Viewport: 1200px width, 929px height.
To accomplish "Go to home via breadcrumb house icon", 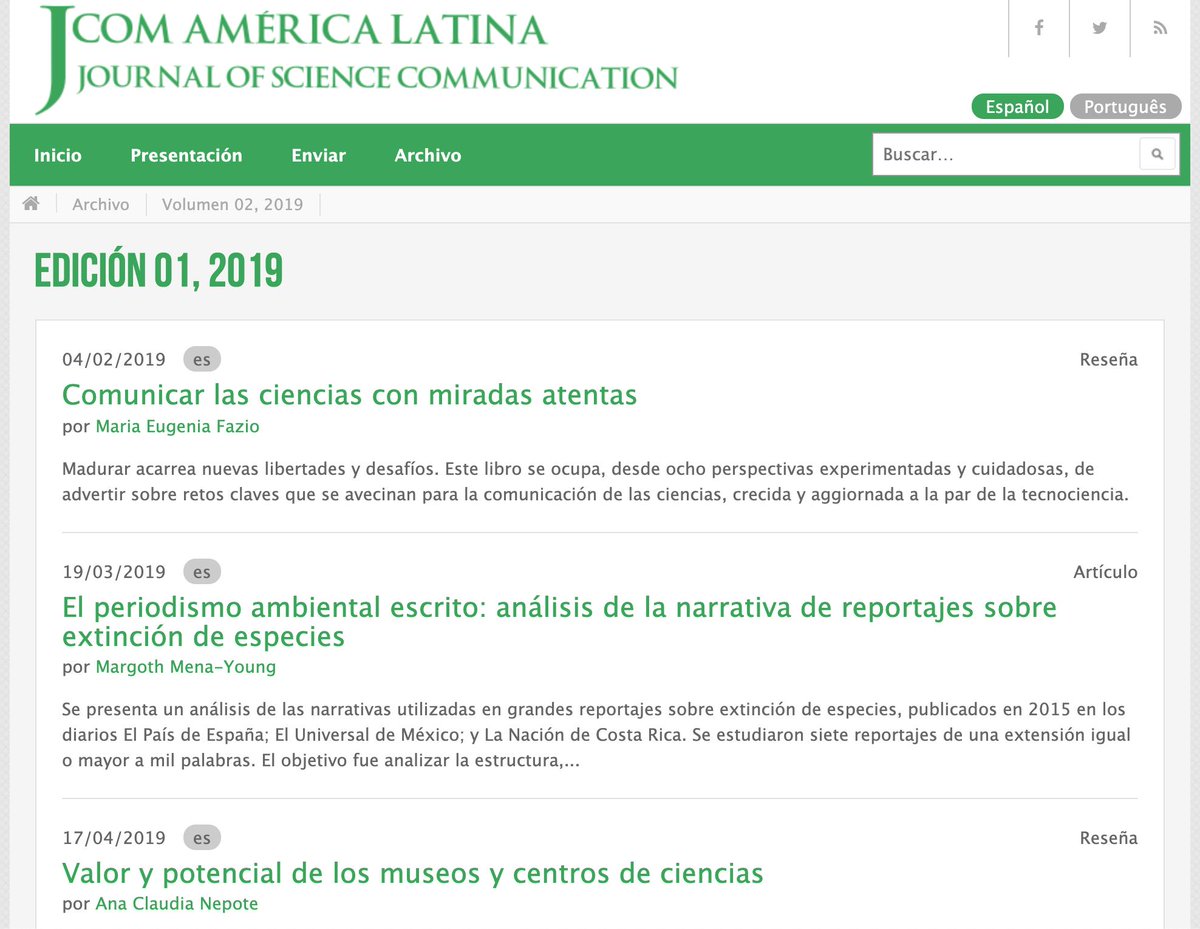I will [31, 204].
